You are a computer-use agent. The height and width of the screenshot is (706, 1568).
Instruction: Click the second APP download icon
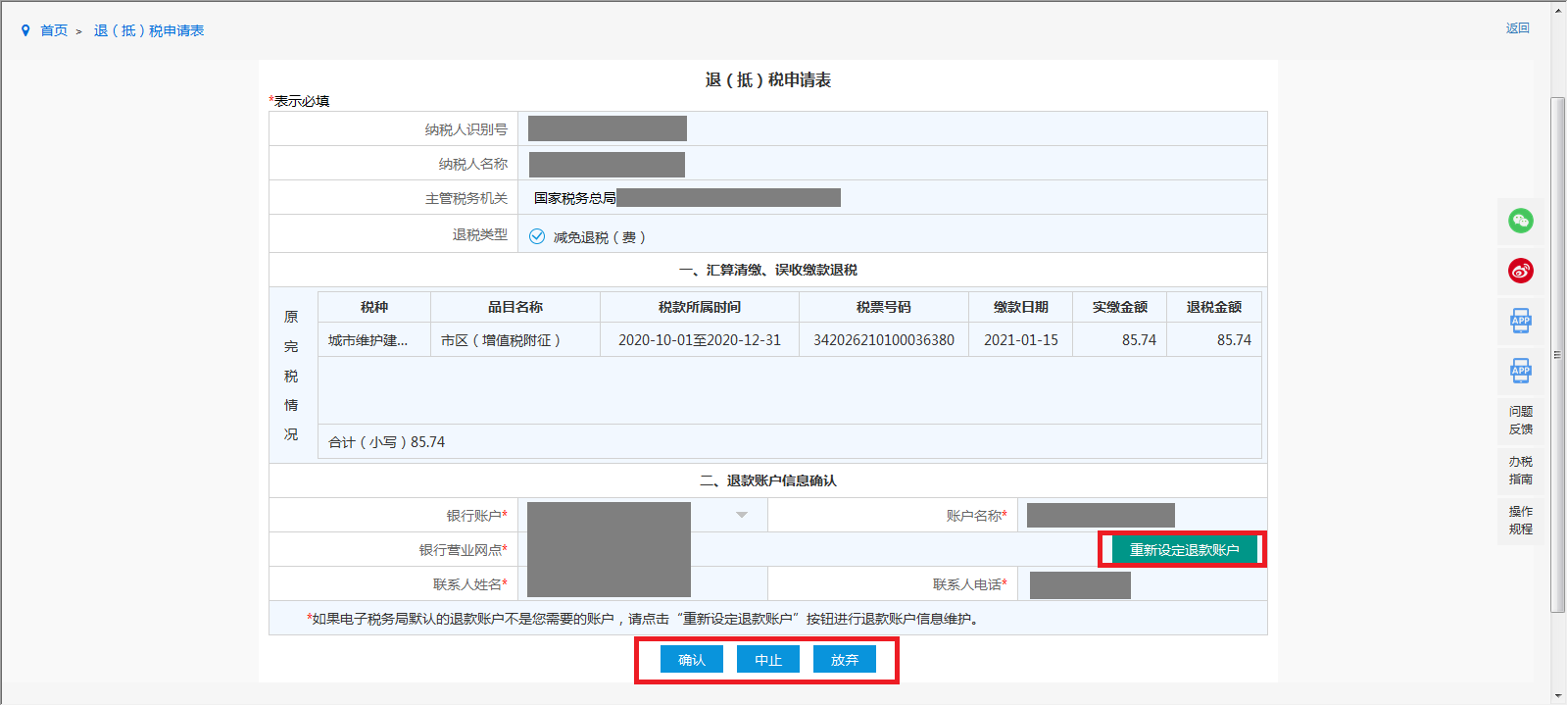click(x=1521, y=371)
